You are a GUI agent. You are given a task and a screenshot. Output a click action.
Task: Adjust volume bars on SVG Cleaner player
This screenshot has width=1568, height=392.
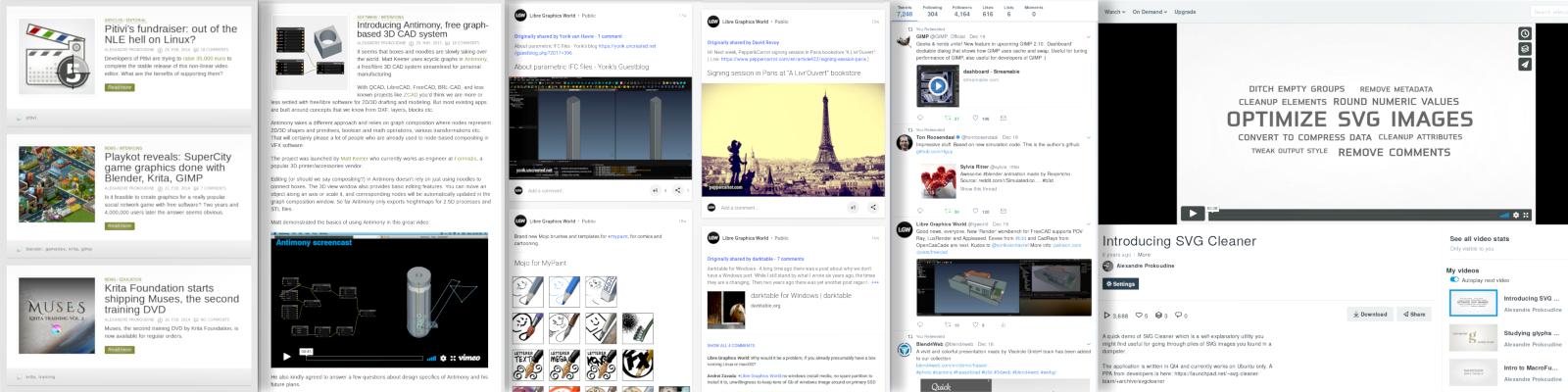(x=1505, y=215)
